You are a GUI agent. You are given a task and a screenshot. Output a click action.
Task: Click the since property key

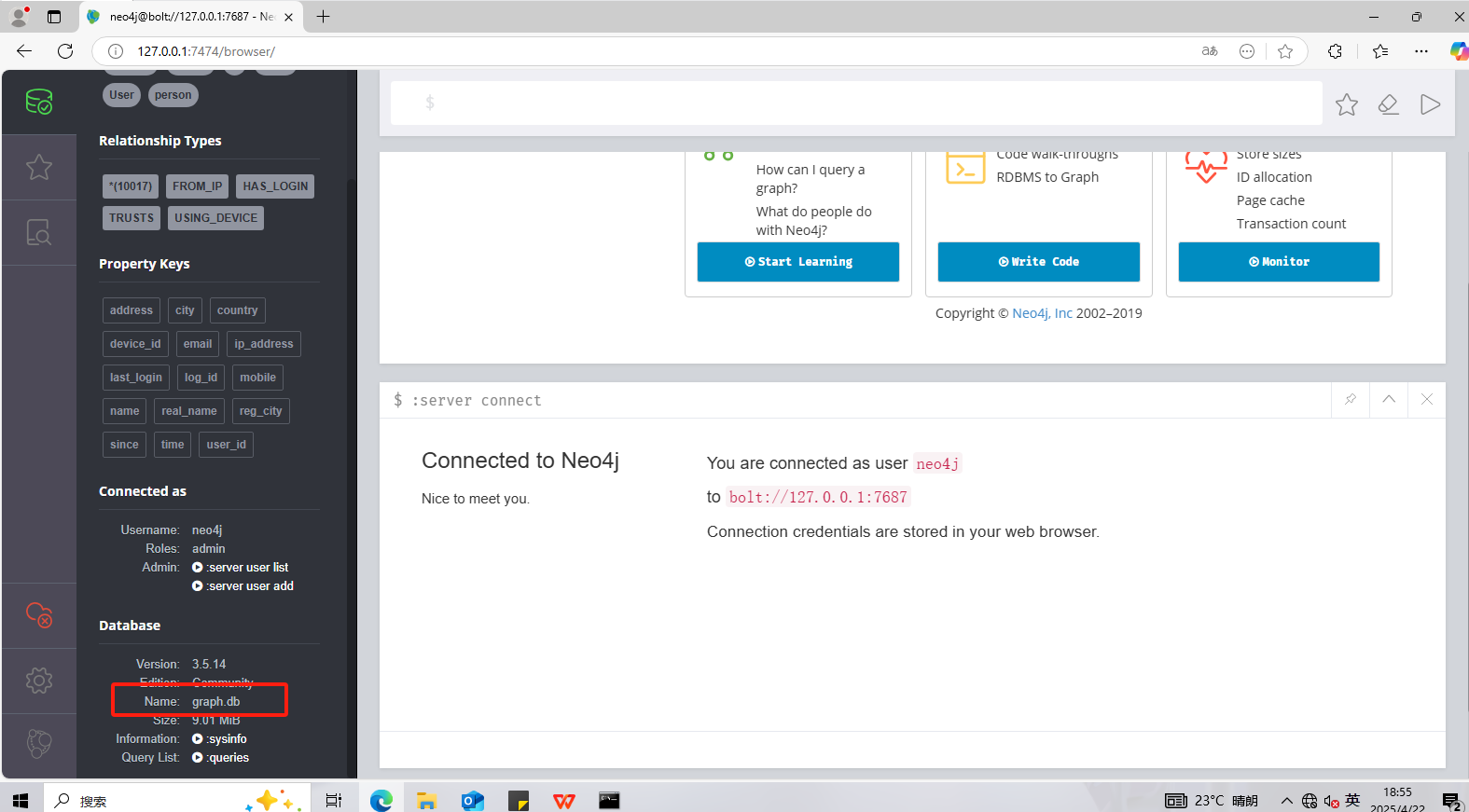[124, 445]
